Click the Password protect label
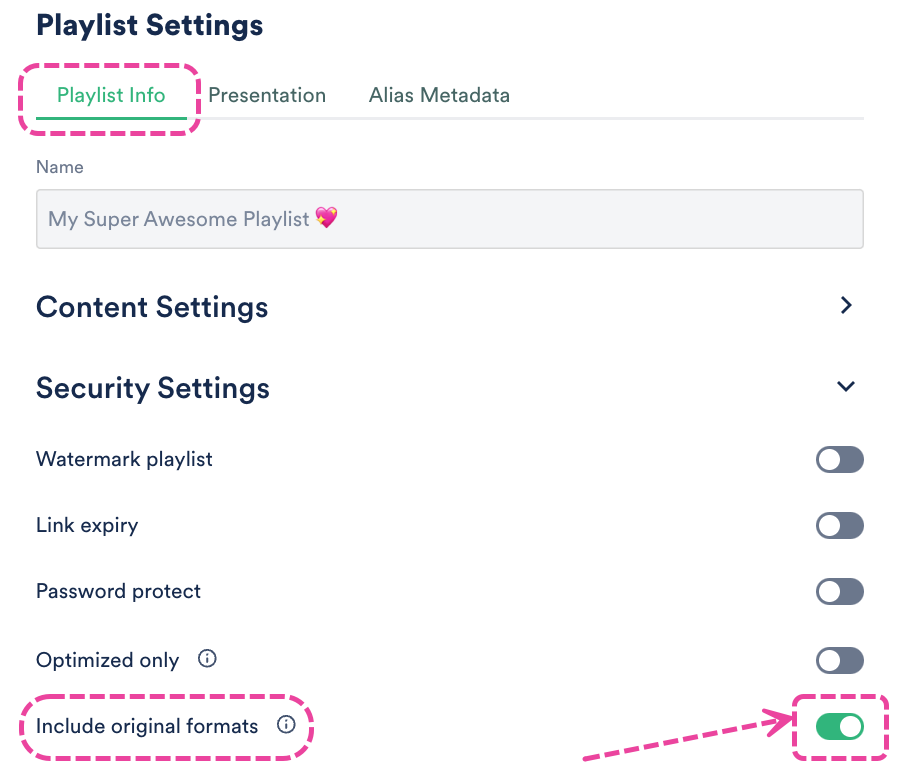 [118, 592]
